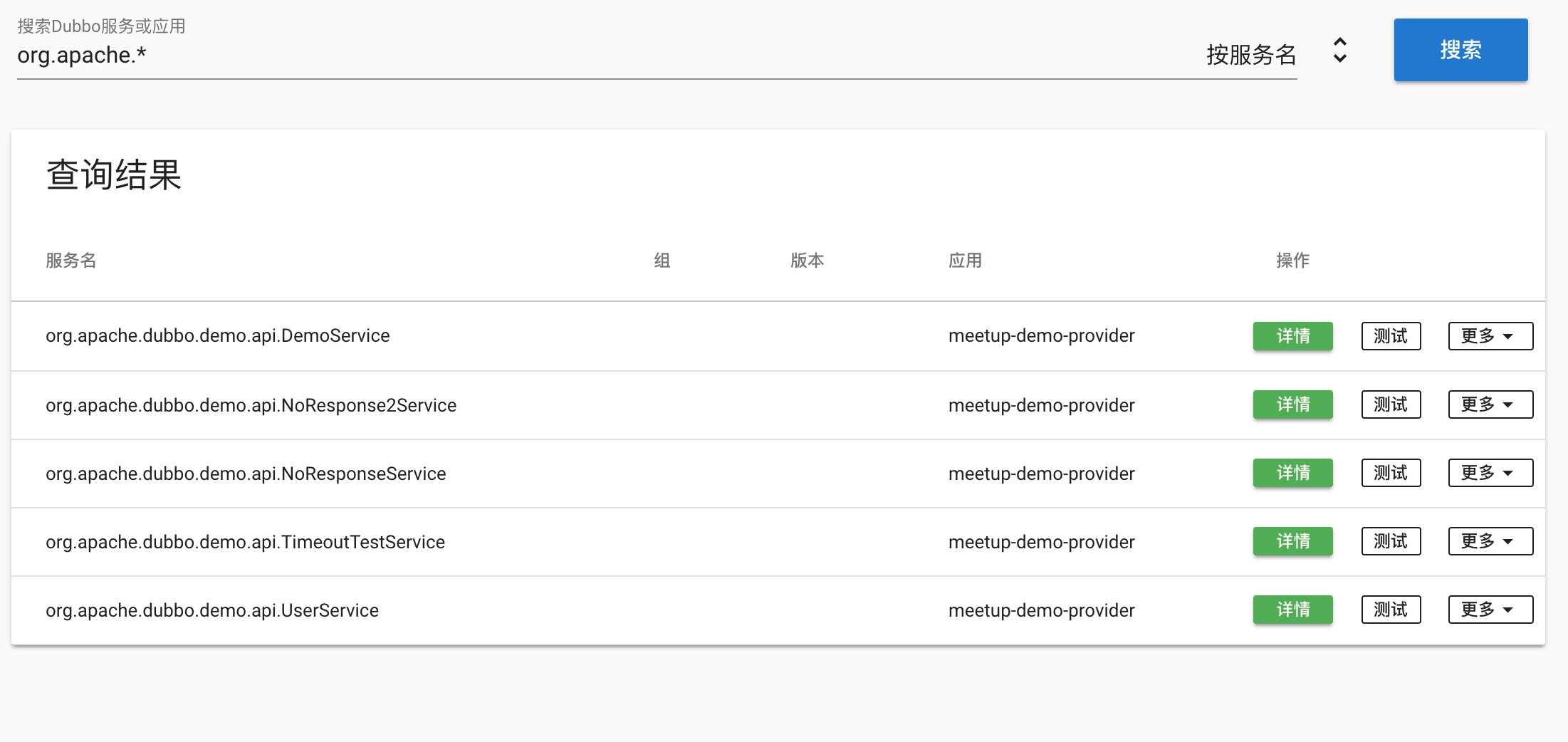This screenshot has width=1568, height=742.
Task: Open 更多 actions for NoResponseService
Action: point(1490,473)
